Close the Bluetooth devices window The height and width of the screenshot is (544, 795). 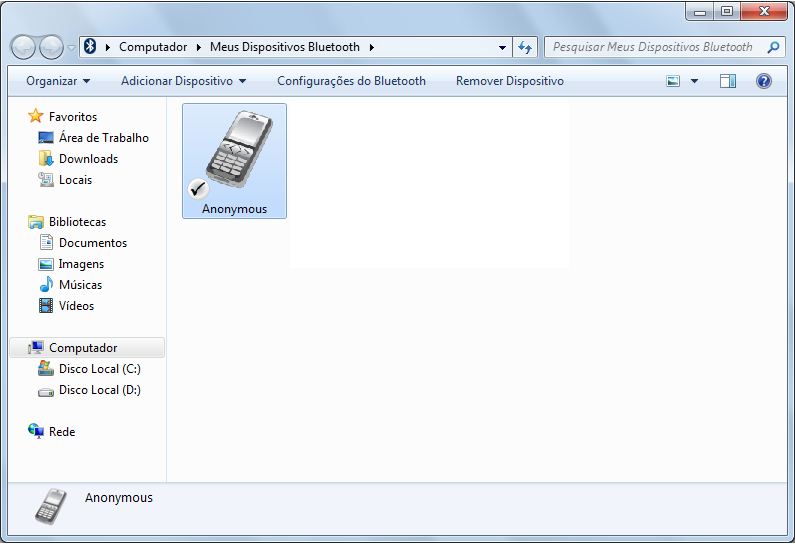764,11
